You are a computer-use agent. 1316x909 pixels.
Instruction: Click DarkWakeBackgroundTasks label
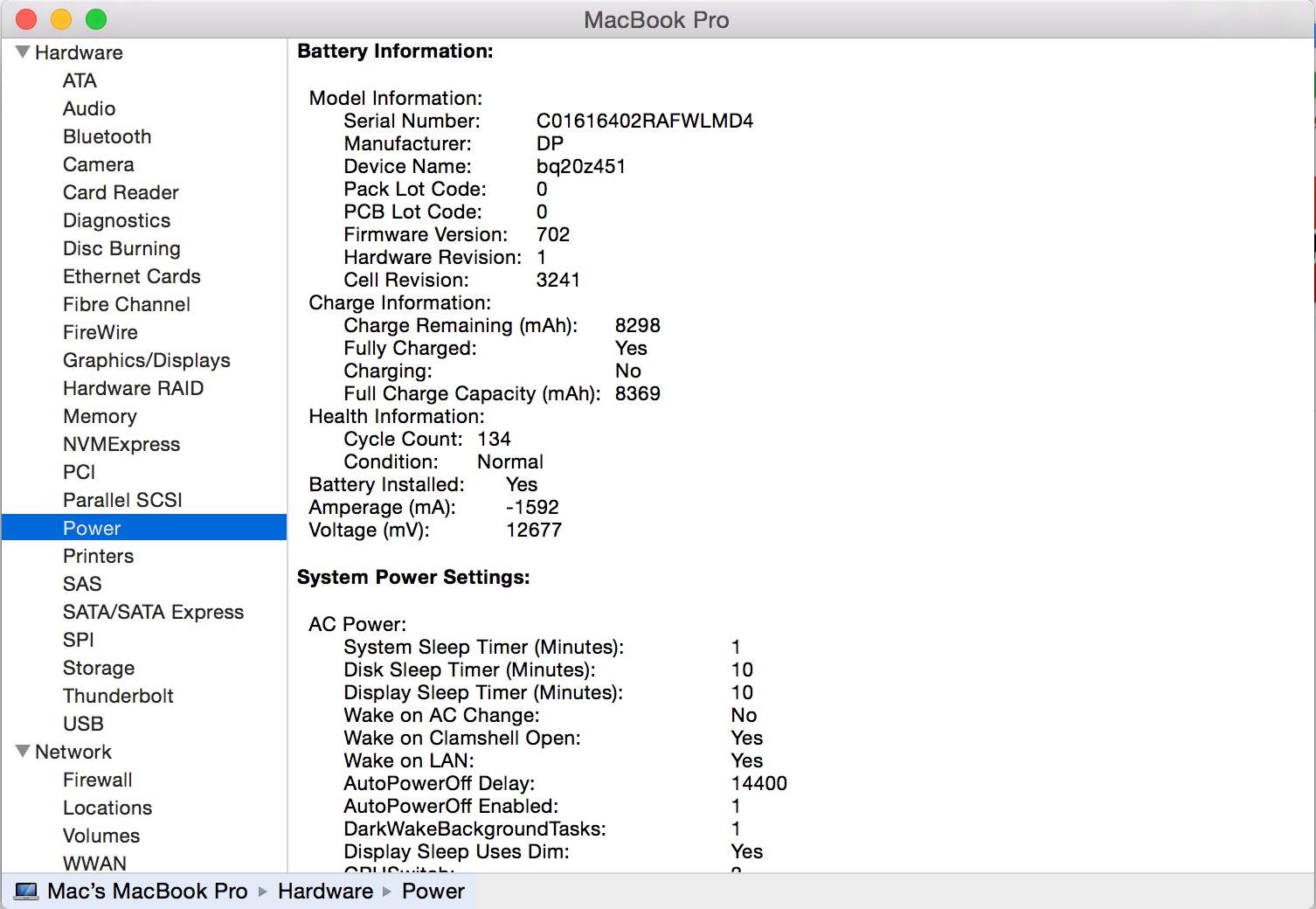pos(475,829)
